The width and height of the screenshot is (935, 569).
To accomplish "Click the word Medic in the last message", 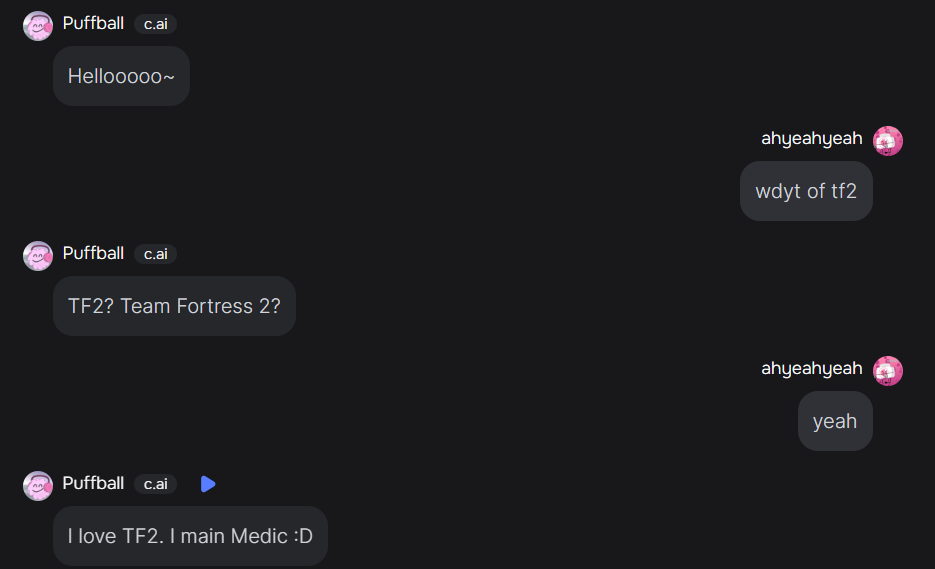I will tap(259, 536).
